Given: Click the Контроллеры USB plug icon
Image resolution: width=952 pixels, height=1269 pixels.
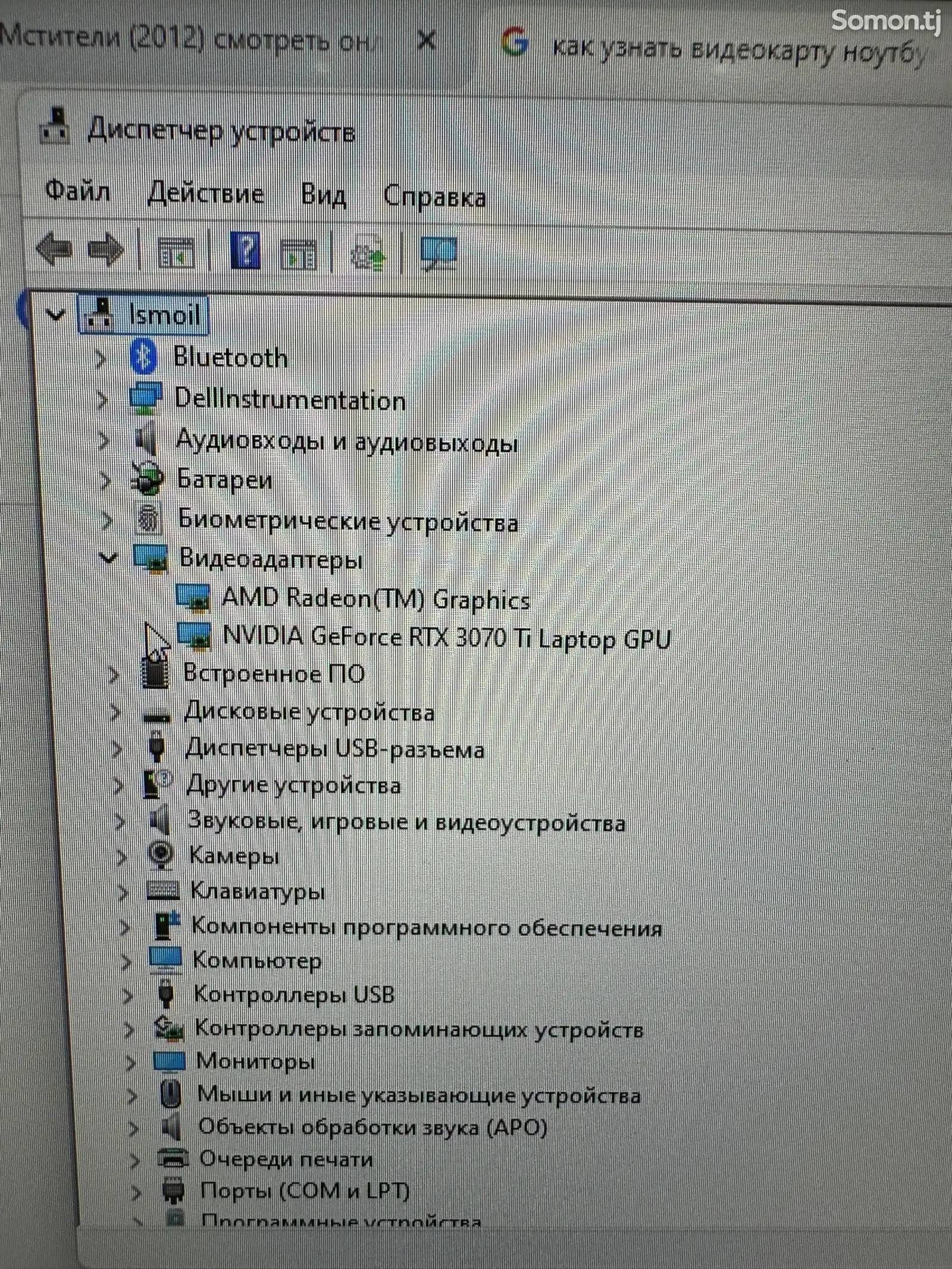Looking at the screenshot, I should 167,994.
